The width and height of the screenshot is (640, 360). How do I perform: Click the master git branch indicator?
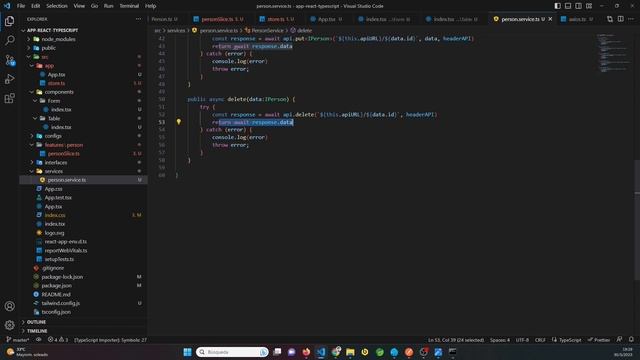point(18,340)
